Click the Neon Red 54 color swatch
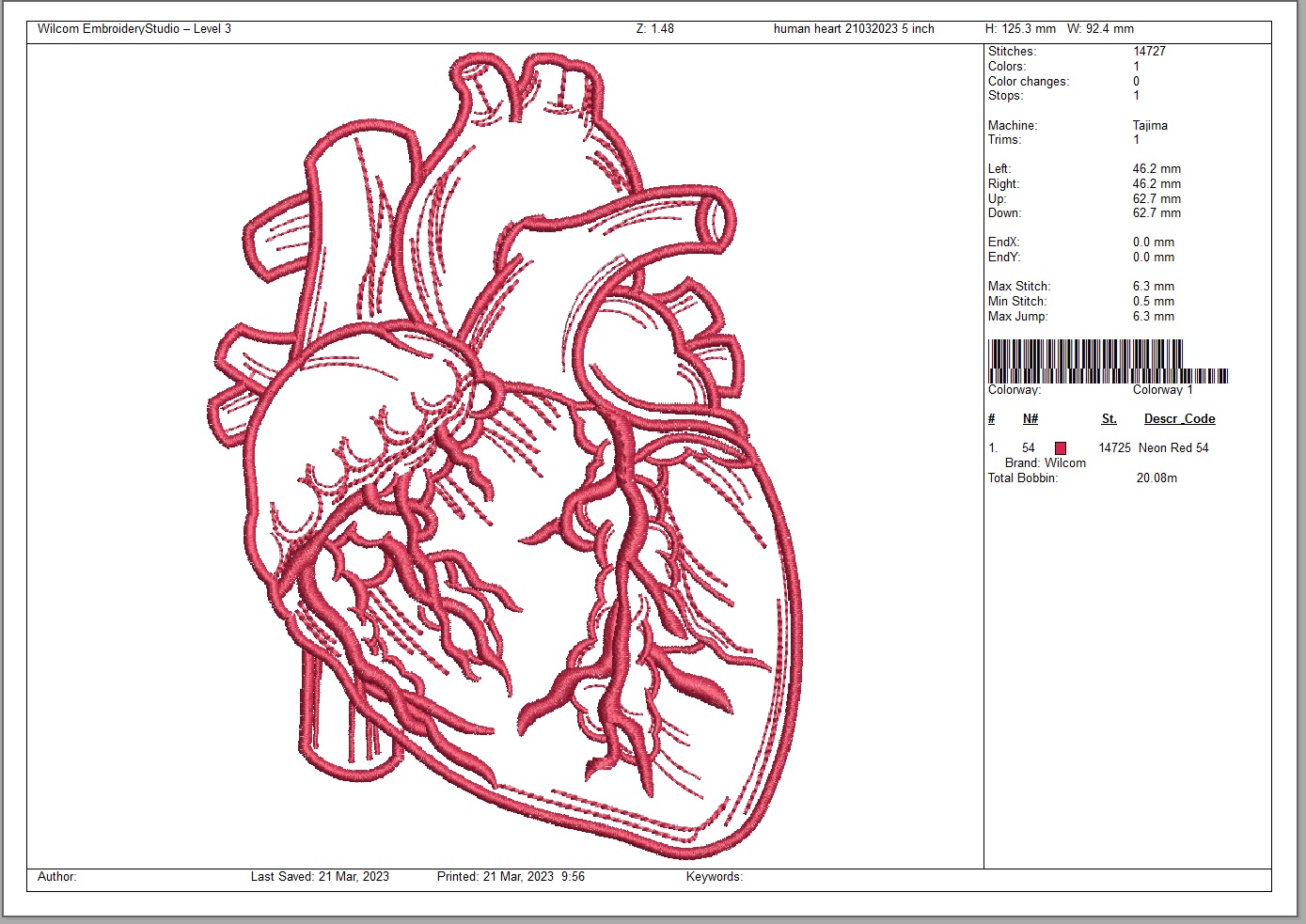1306x924 pixels. (1061, 448)
